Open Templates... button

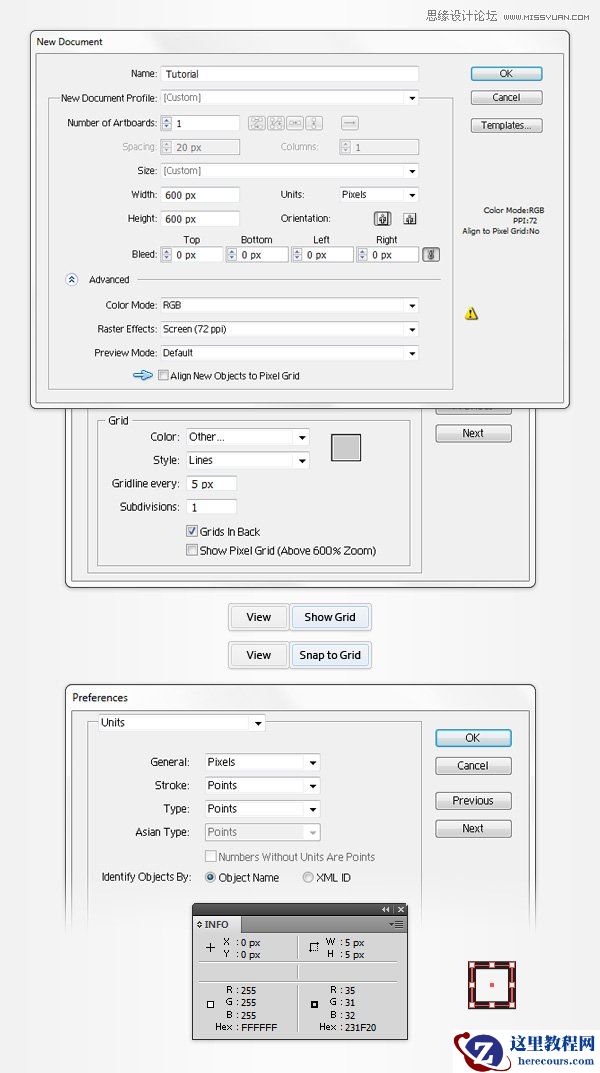[506, 125]
